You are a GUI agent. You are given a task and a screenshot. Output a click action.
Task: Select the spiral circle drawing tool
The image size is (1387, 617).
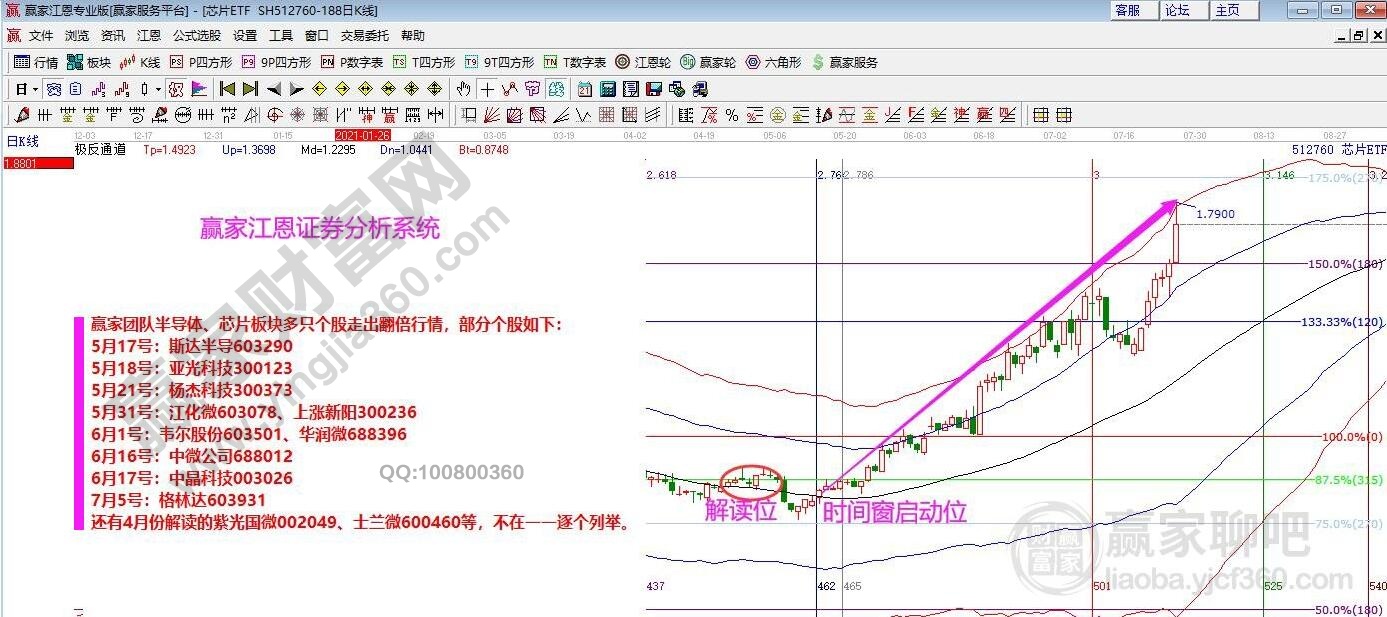click(x=275, y=115)
